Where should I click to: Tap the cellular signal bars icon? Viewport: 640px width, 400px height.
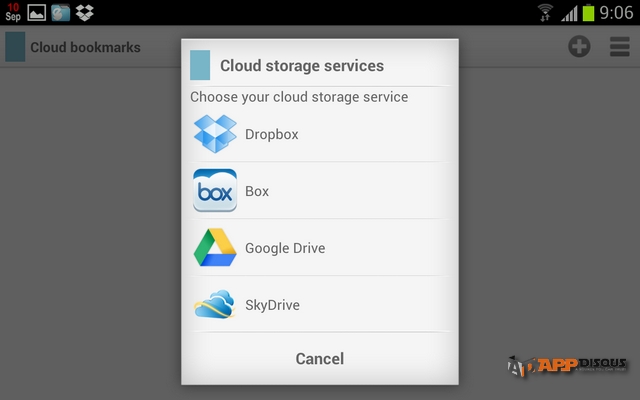pos(568,12)
